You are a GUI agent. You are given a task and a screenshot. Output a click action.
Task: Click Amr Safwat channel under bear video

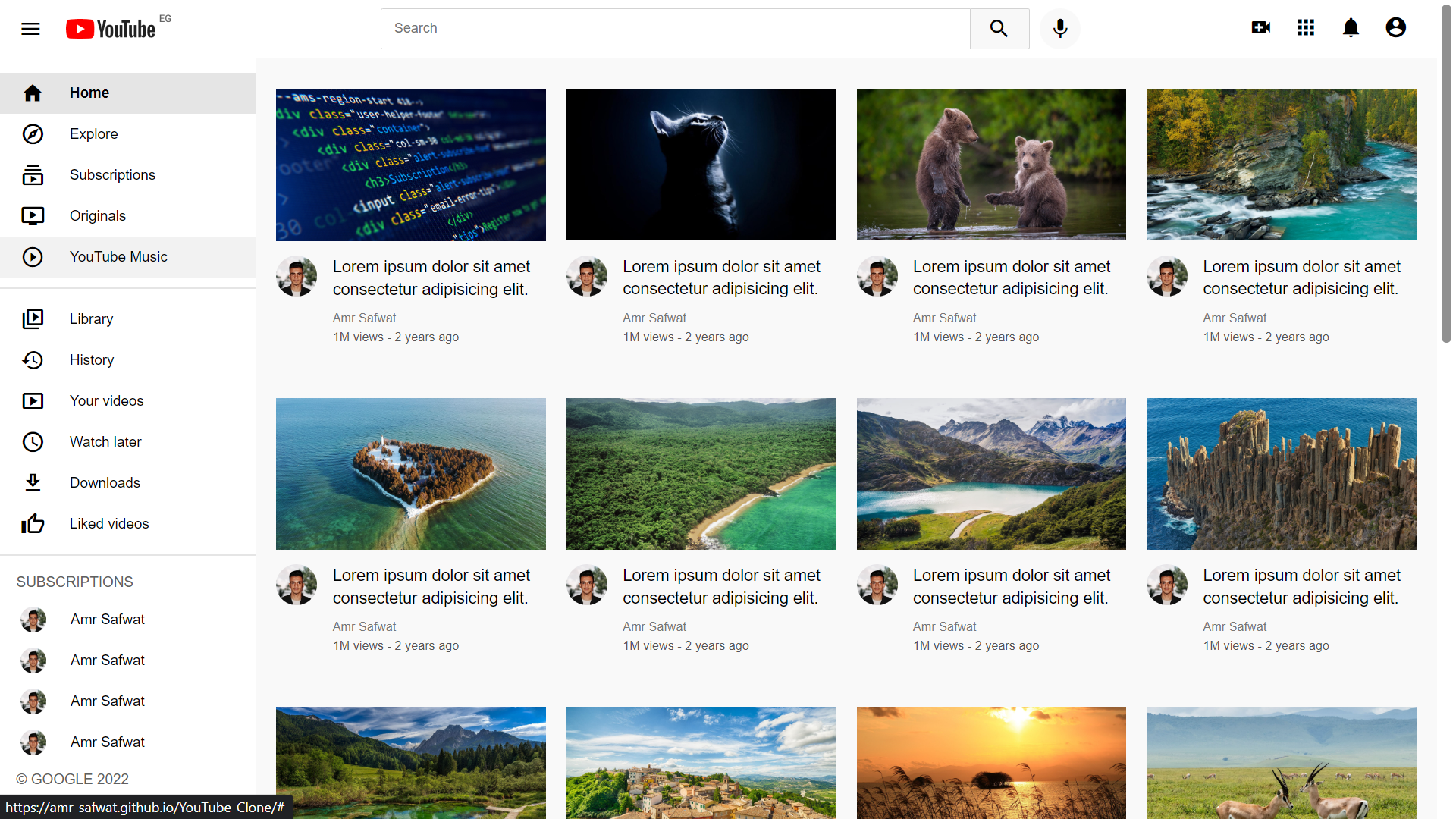point(944,318)
